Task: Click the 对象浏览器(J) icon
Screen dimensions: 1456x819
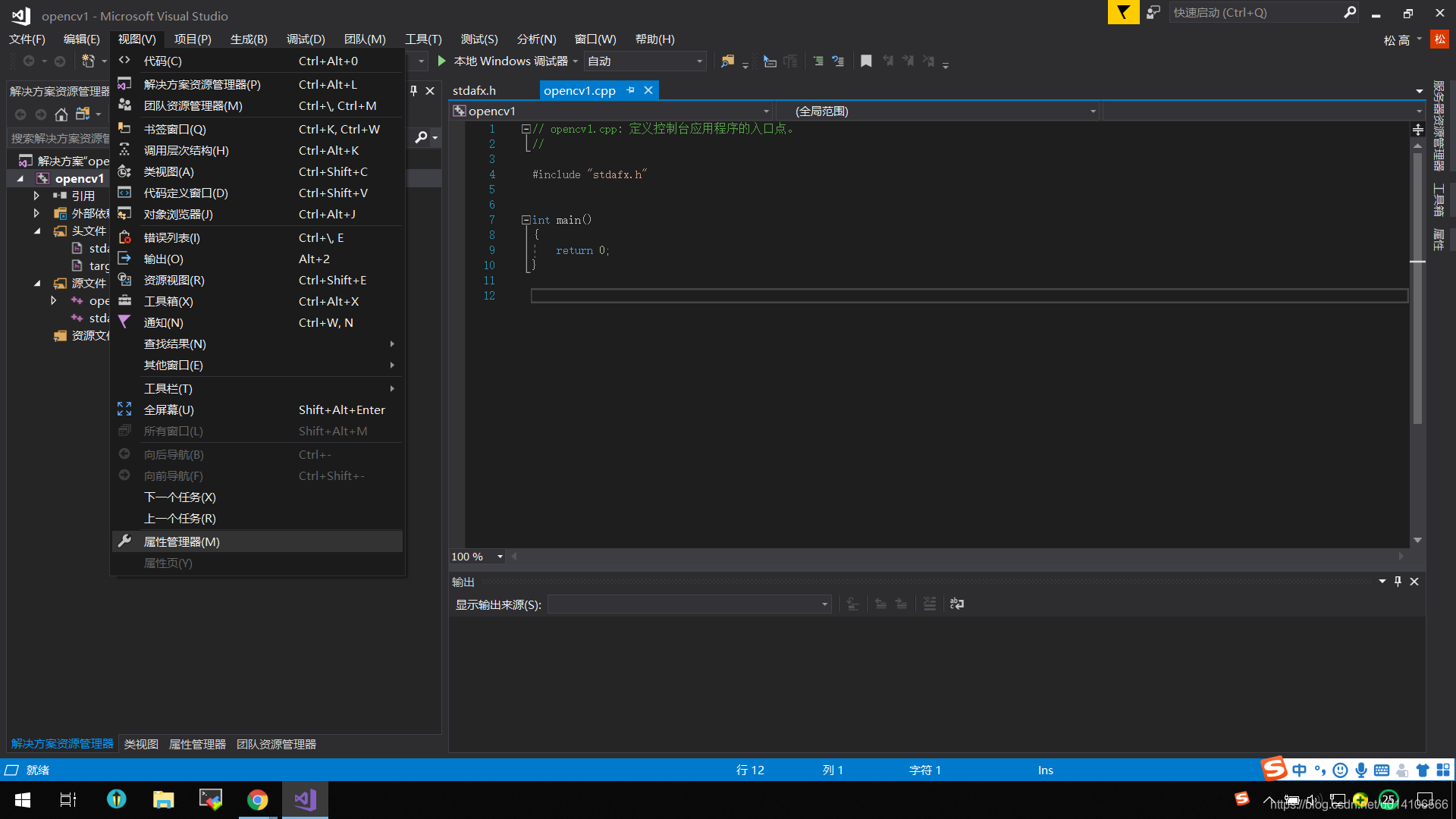Action: tap(124, 214)
